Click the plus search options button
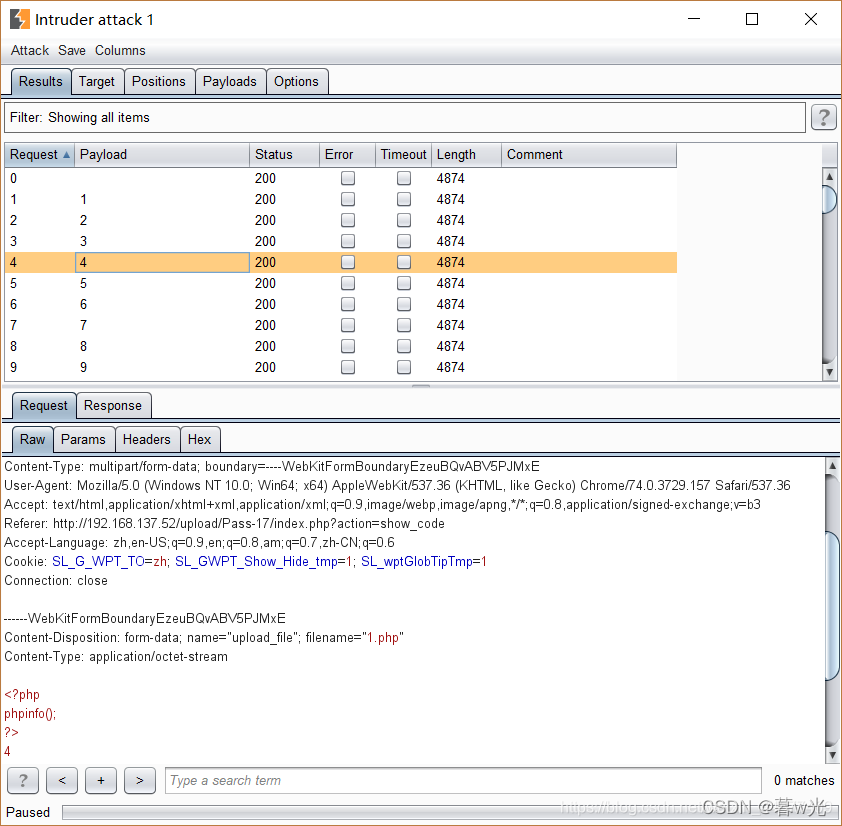842x826 pixels. pyautogui.click(x=101, y=780)
